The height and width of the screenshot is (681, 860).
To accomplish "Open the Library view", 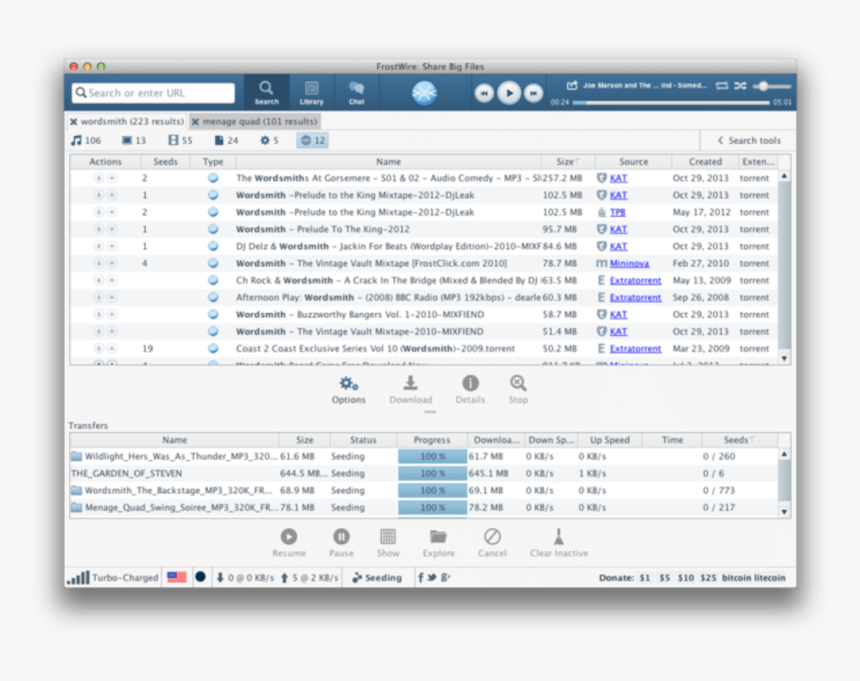I will click(x=311, y=93).
